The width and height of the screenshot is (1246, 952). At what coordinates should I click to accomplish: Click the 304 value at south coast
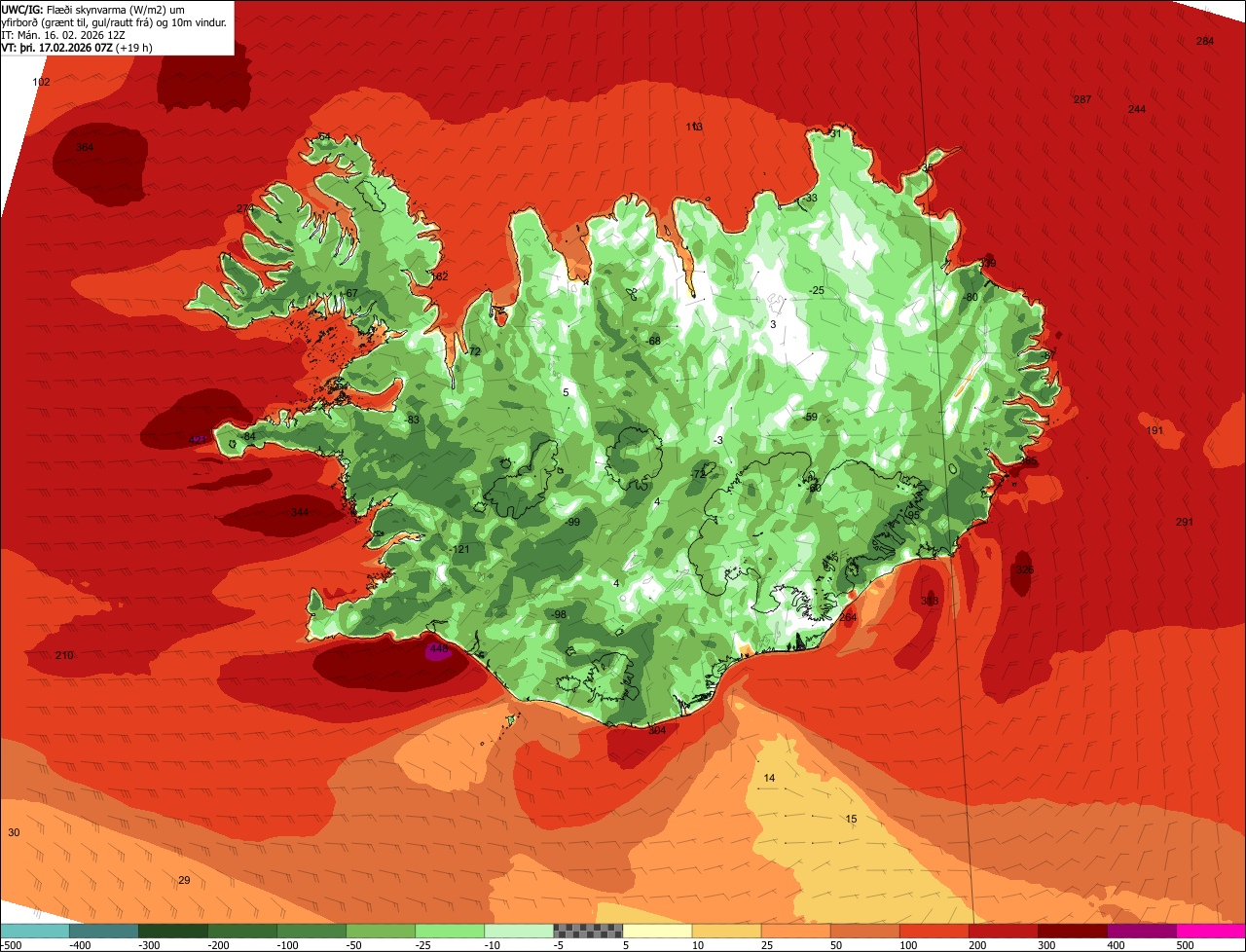[x=657, y=730]
